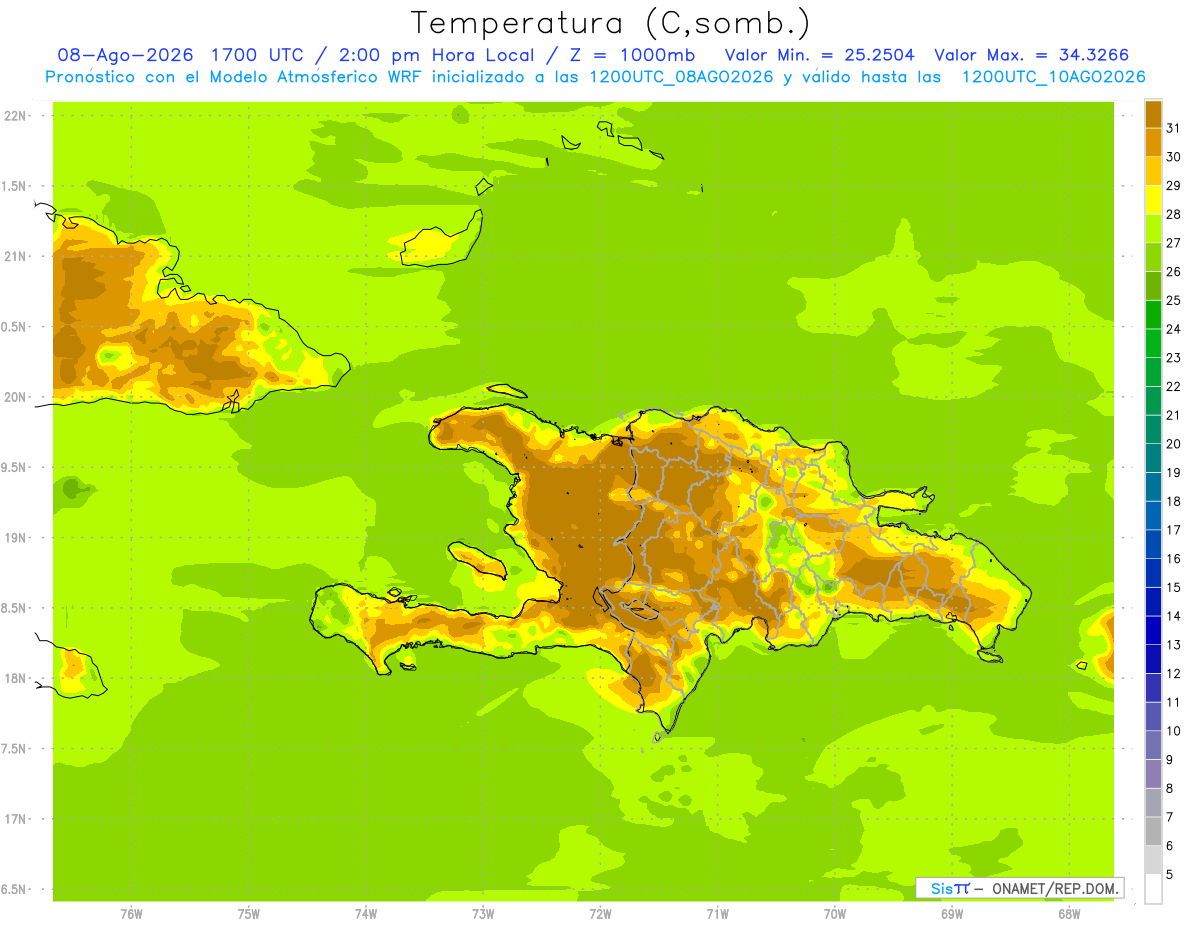Click the longitude label '76W'
The width and height of the screenshot is (1200, 927).
click(x=131, y=914)
